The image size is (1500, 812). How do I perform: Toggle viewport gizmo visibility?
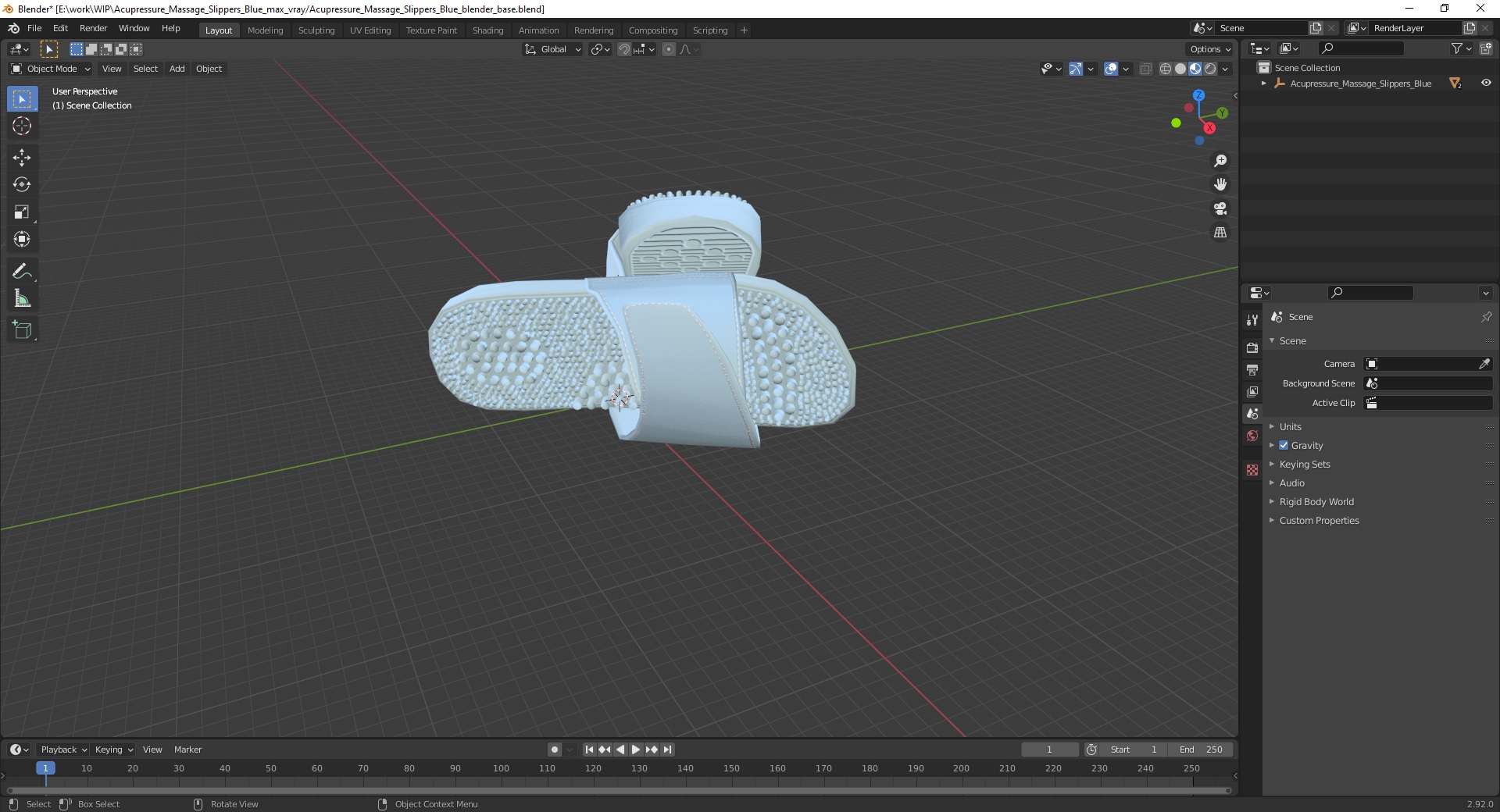tap(1076, 69)
